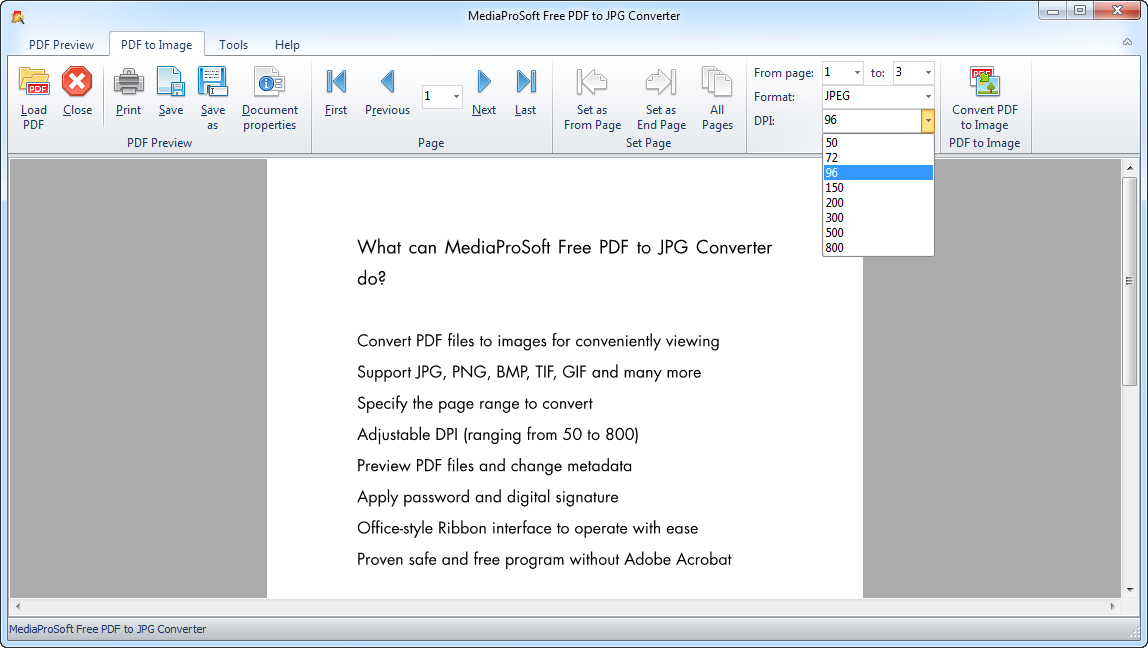Click the vertical scrollbar down arrow
Image resolution: width=1148 pixels, height=648 pixels.
1129,589
